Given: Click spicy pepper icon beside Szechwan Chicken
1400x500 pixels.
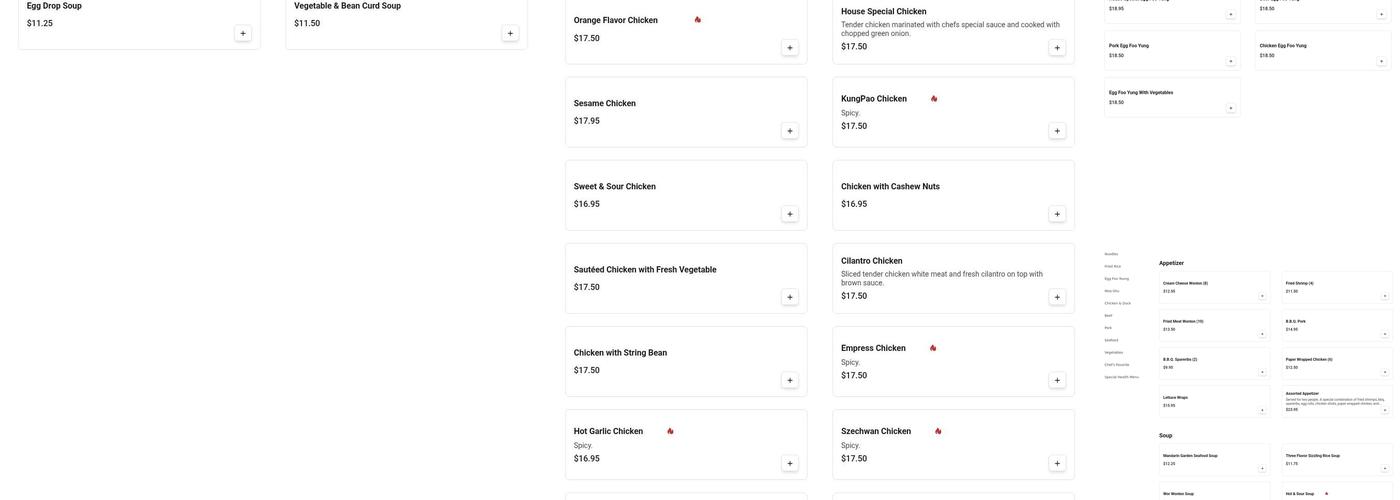Looking at the screenshot, I should pos(938,432).
